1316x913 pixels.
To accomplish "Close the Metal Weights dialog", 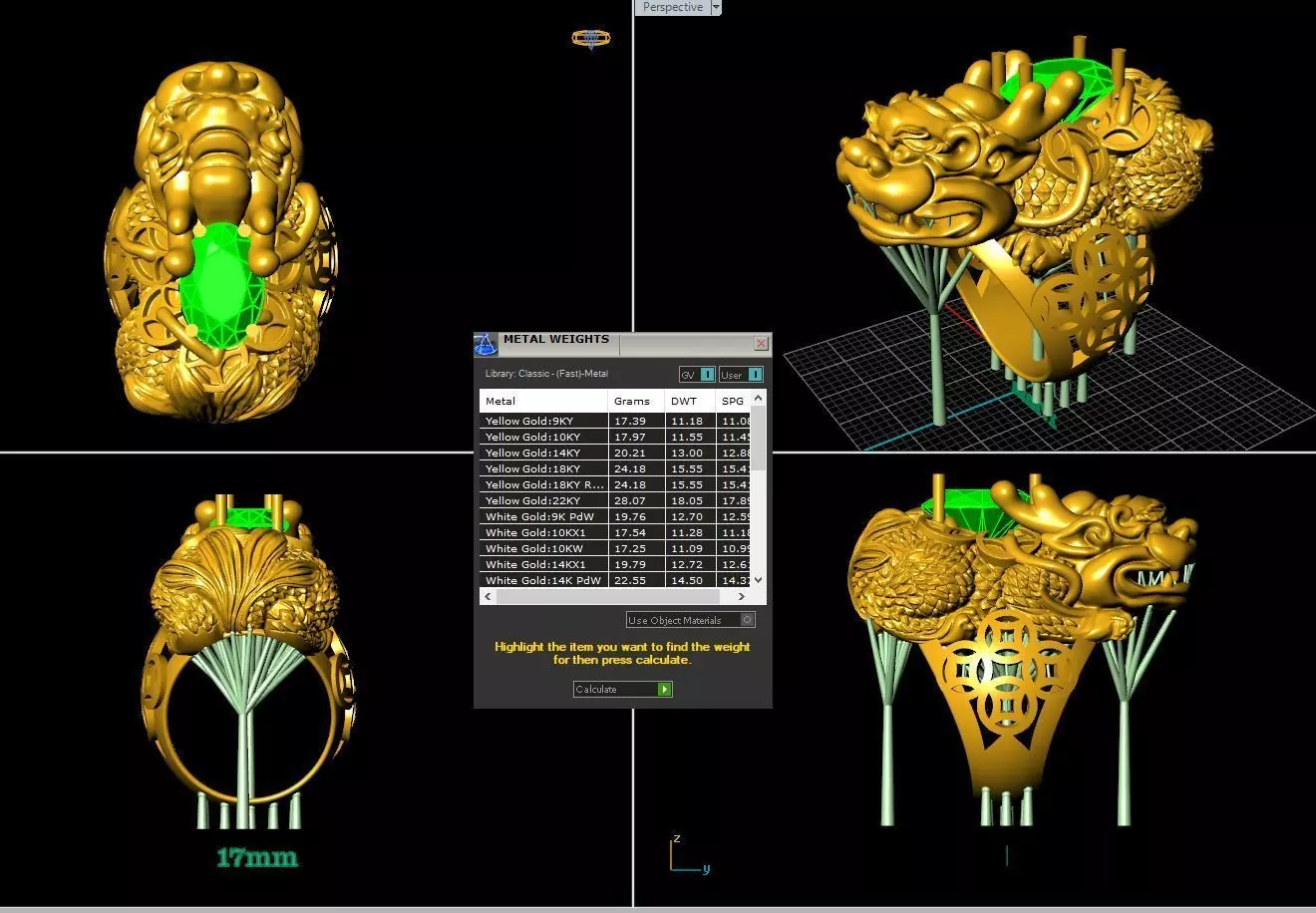I will (762, 343).
